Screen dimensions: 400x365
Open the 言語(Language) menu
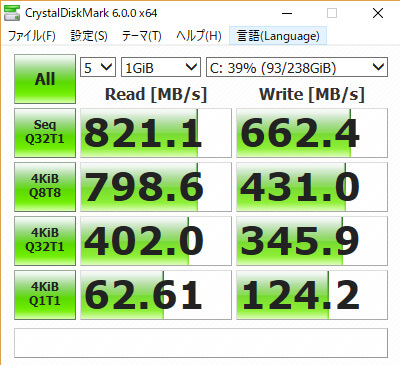pyautogui.click(x=278, y=36)
